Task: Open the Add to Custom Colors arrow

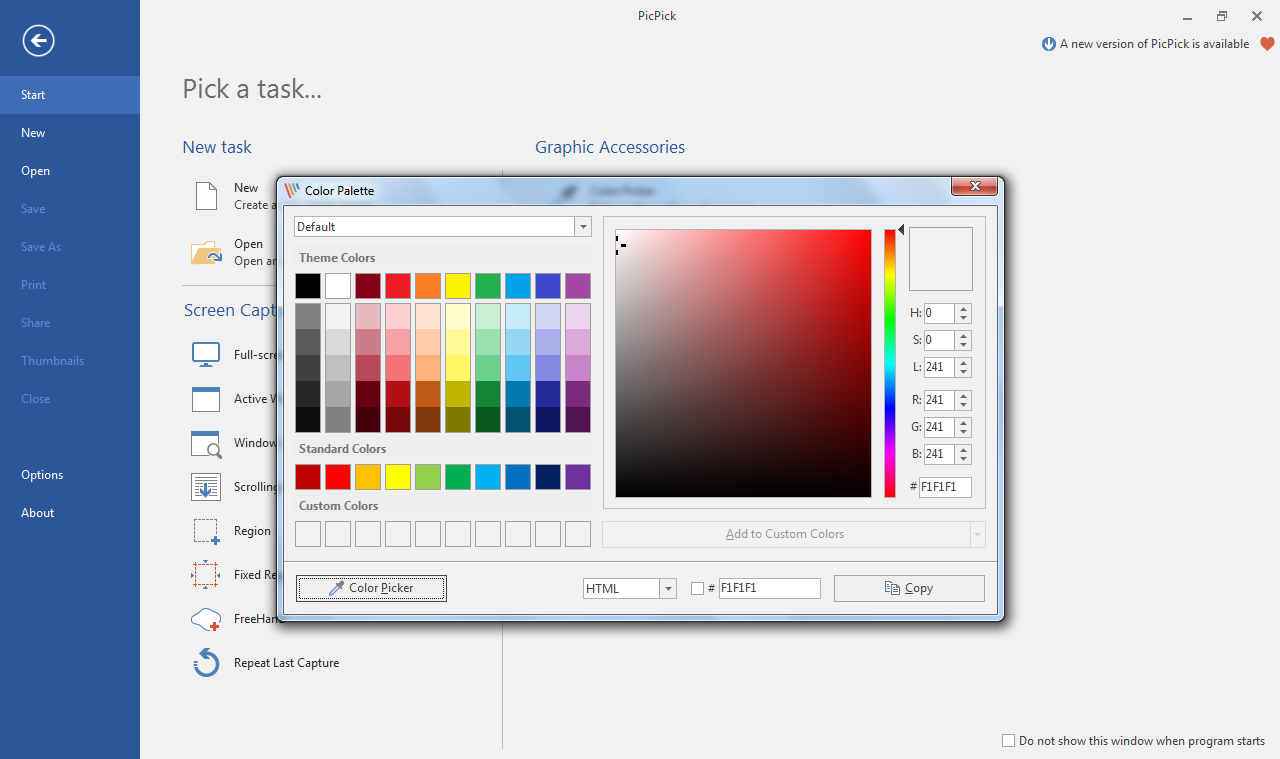Action: (977, 535)
